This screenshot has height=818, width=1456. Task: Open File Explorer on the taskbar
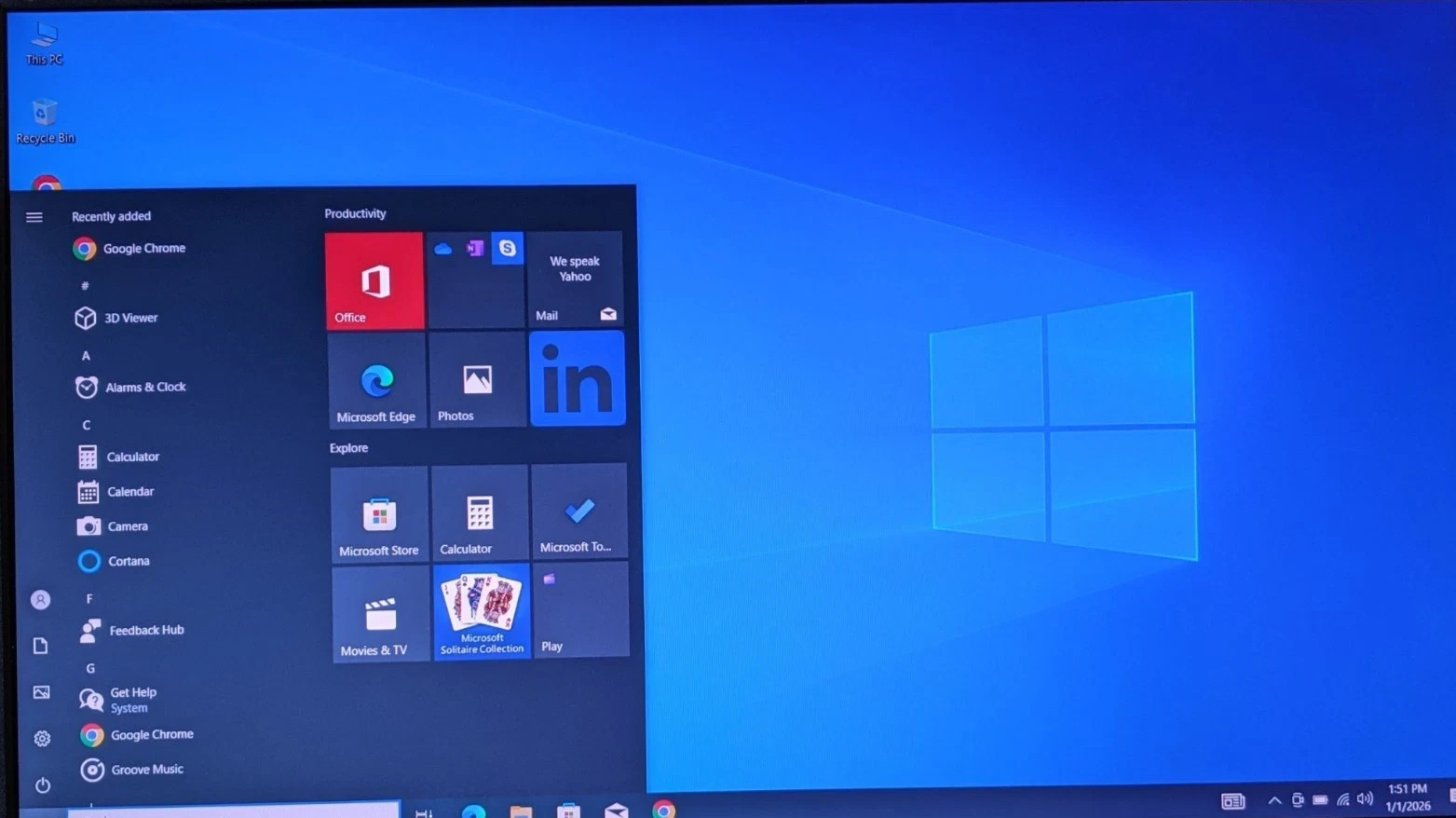point(521,811)
